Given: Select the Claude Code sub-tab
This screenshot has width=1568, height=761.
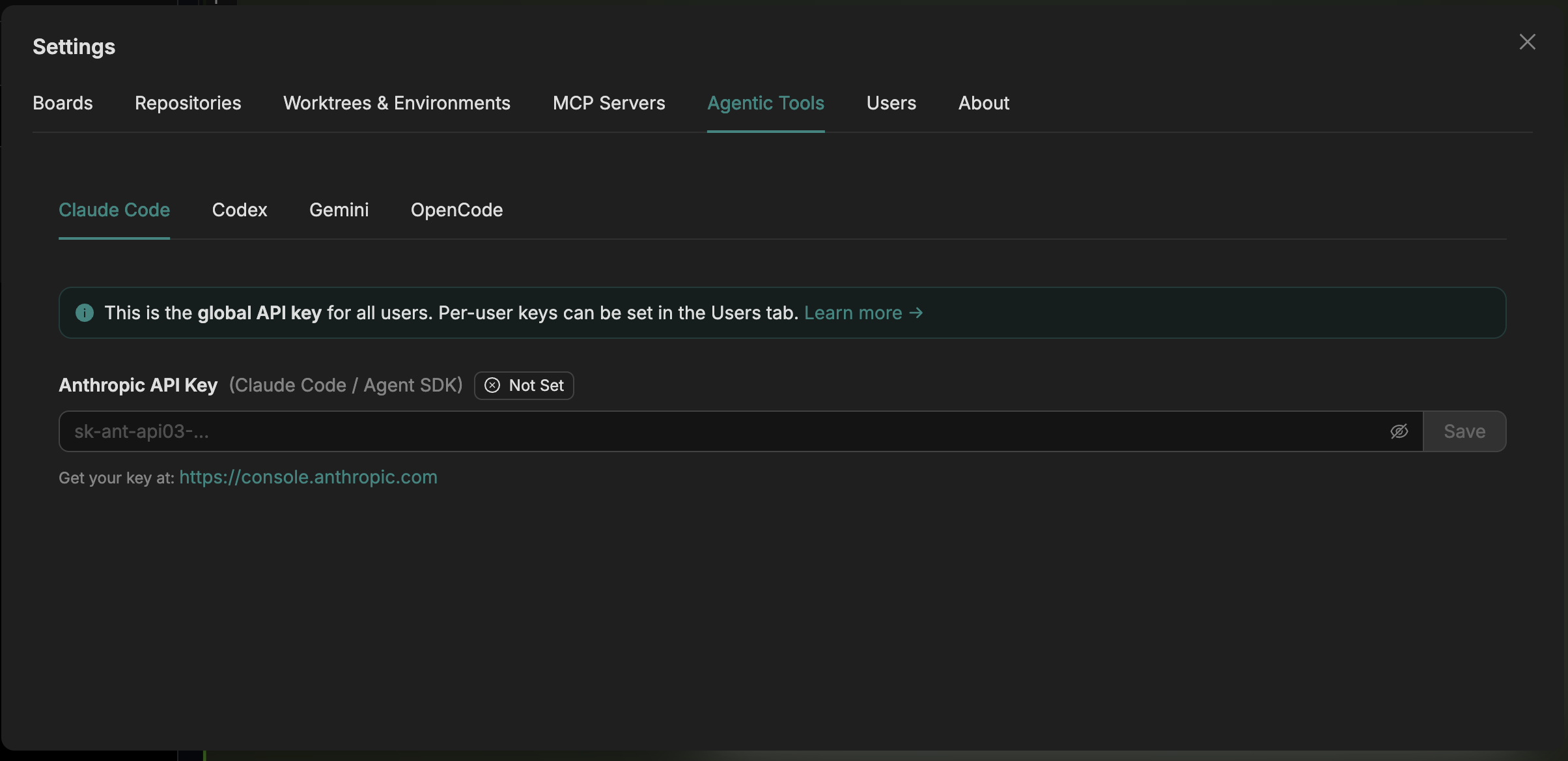Looking at the screenshot, I should click(x=114, y=210).
